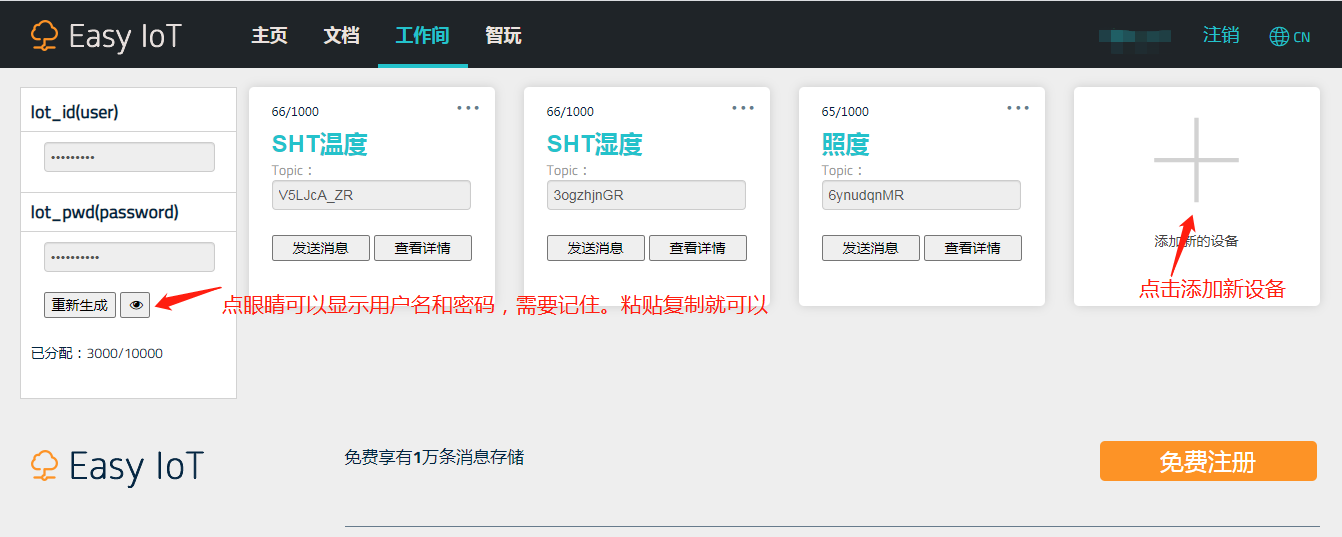This screenshot has height=537, width=1342.
Task: Click the Iot_id(user) heading
Action: pyautogui.click(x=75, y=112)
